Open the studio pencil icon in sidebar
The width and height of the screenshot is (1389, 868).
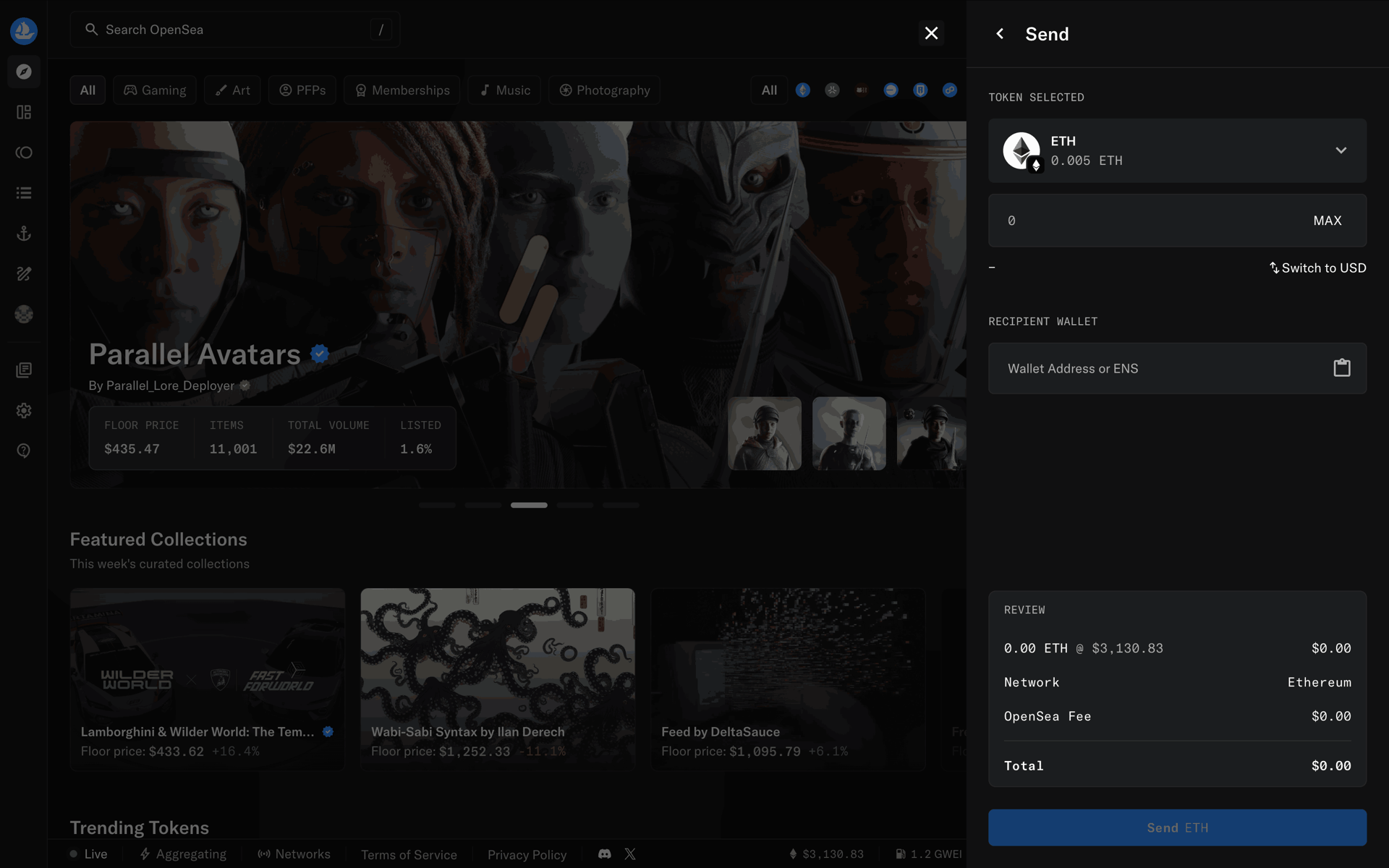click(x=24, y=274)
